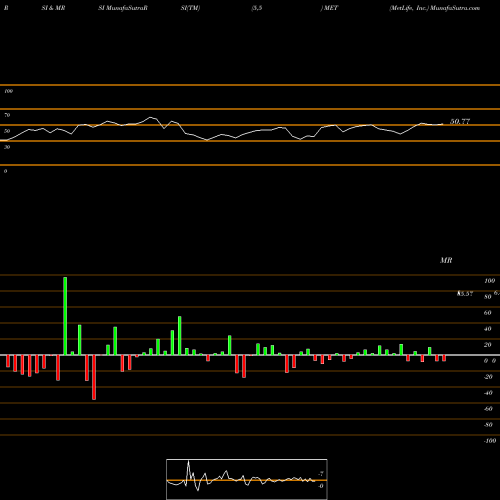Click the "SI MunafaSutraR" header text
The image size is (500, 500).
click(x=123, y=8)
